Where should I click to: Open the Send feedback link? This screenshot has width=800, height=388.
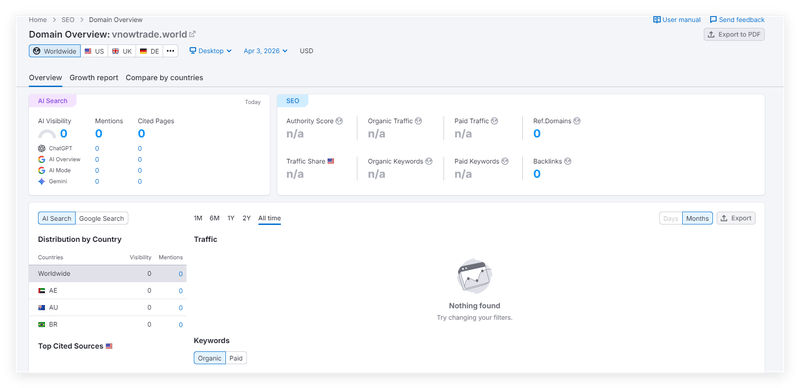pos(737,20)
